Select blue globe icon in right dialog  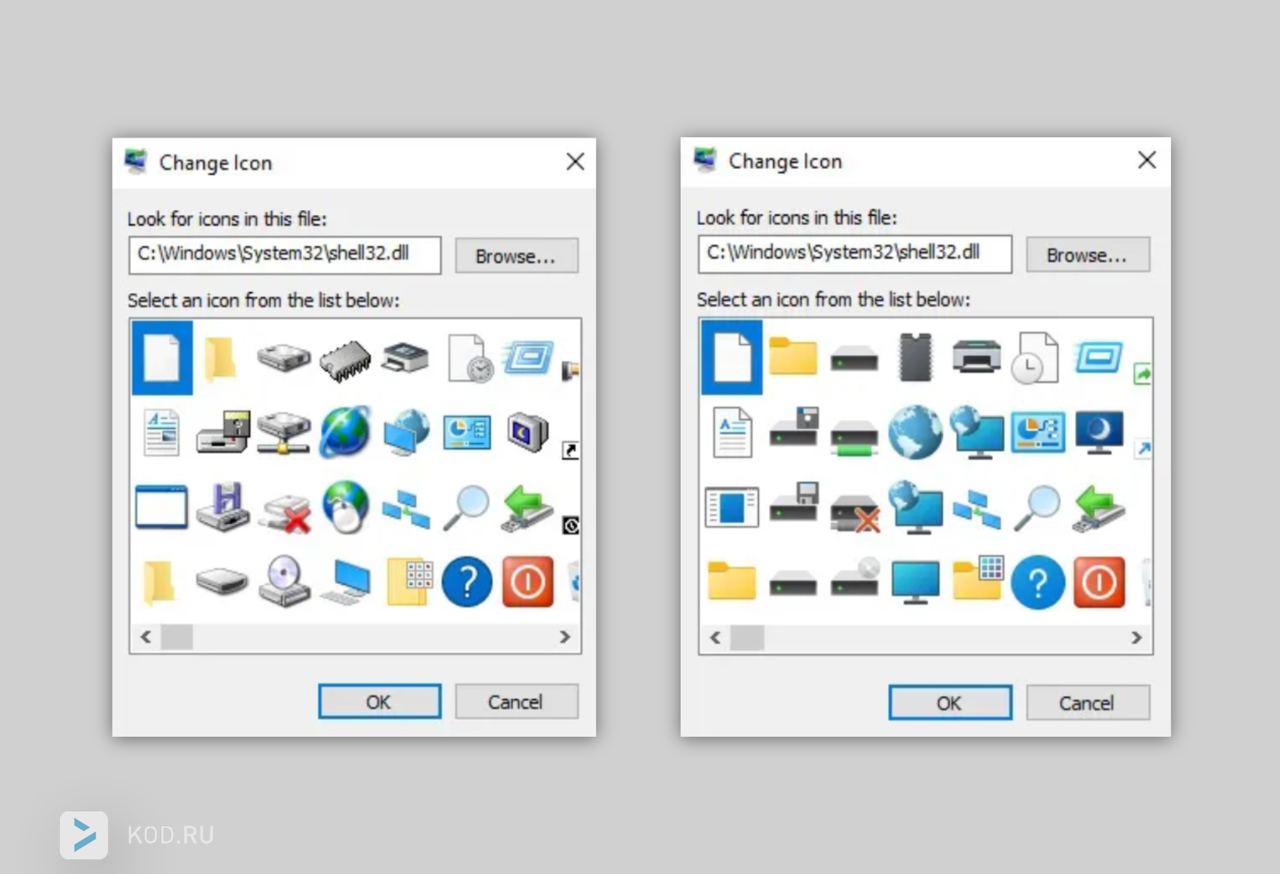pyautogui.click(x=915, y=432)
